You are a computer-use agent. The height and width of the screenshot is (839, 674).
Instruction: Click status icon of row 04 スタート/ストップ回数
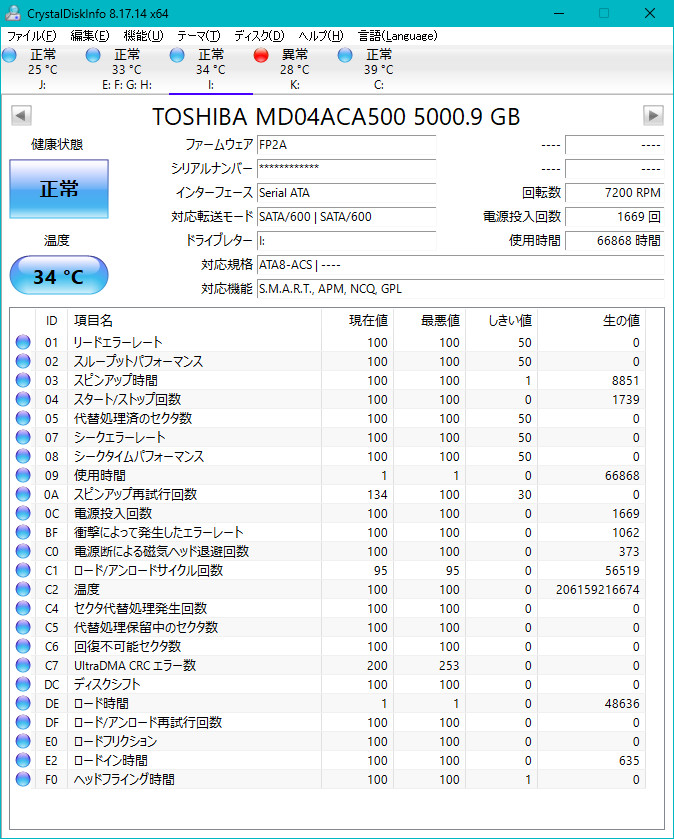[23, 399]
